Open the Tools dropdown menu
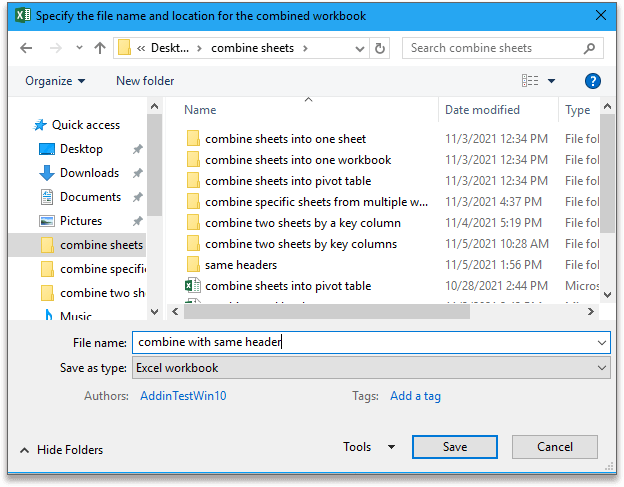 [369, 447]
